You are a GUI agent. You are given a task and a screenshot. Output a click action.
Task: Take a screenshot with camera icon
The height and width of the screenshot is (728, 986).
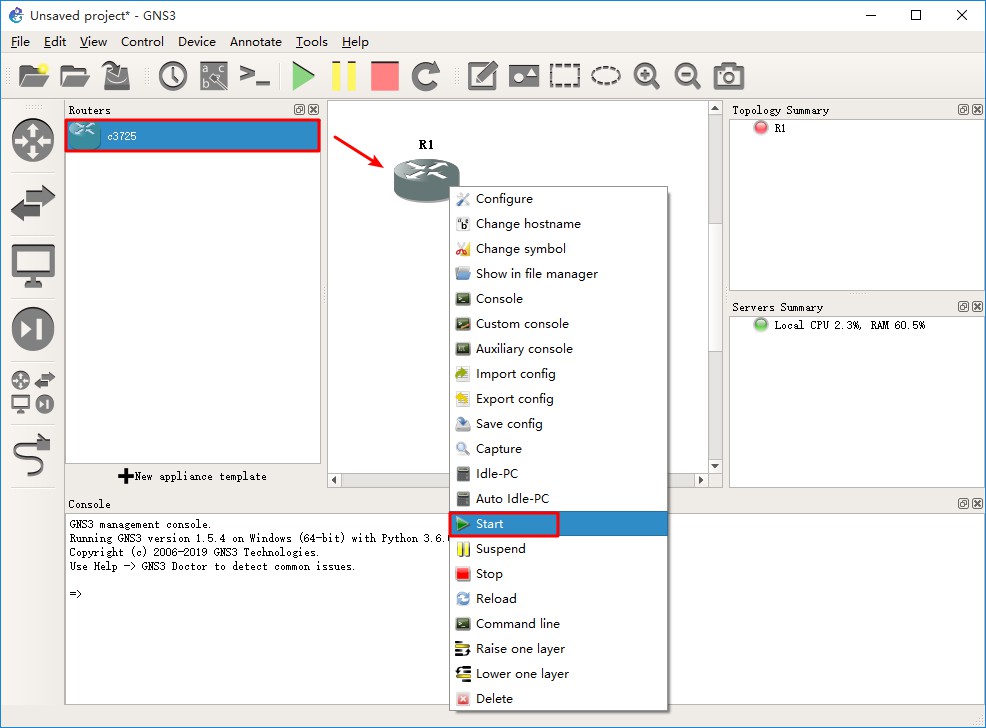(729, 76)
